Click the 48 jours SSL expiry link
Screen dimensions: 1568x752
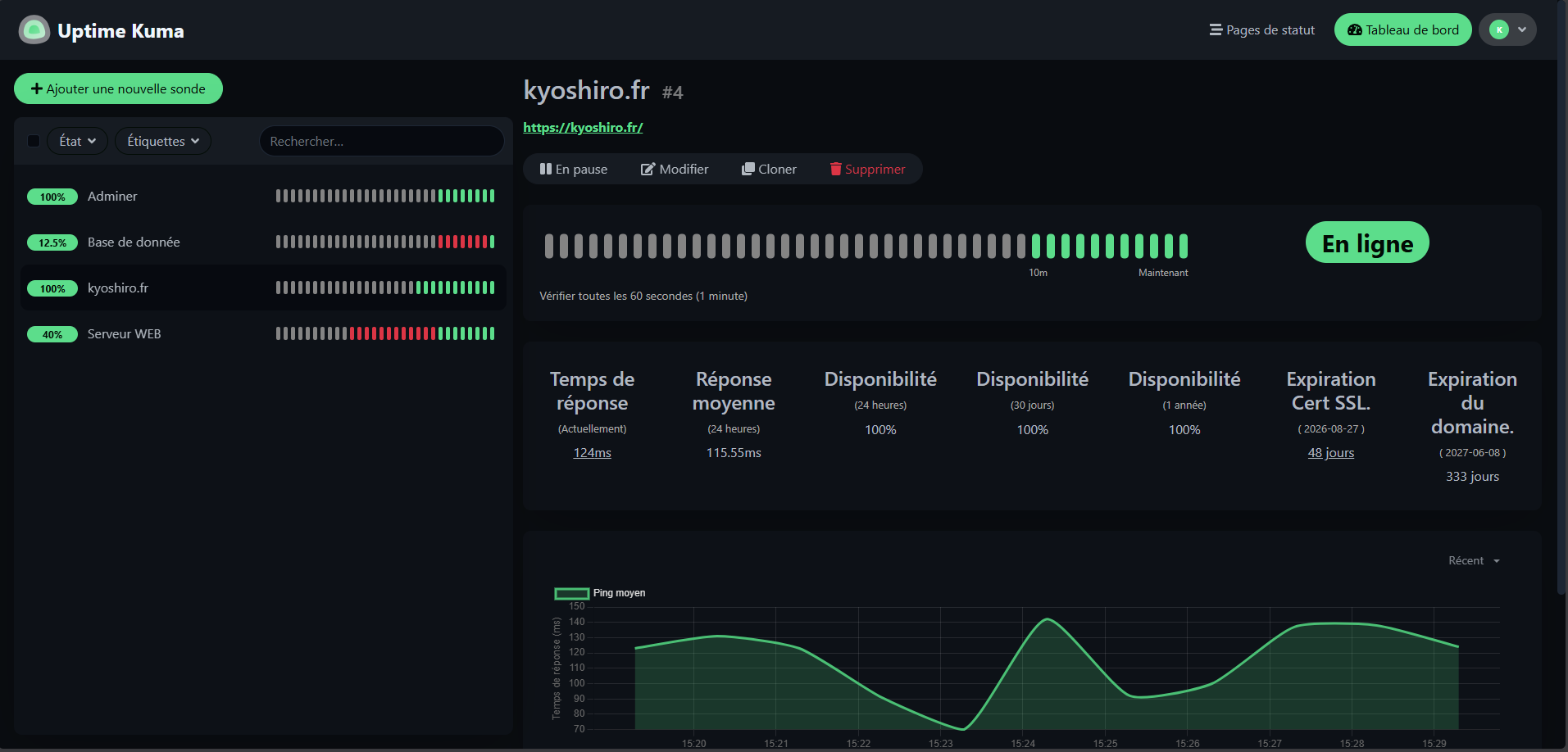tap(1331, 453)
